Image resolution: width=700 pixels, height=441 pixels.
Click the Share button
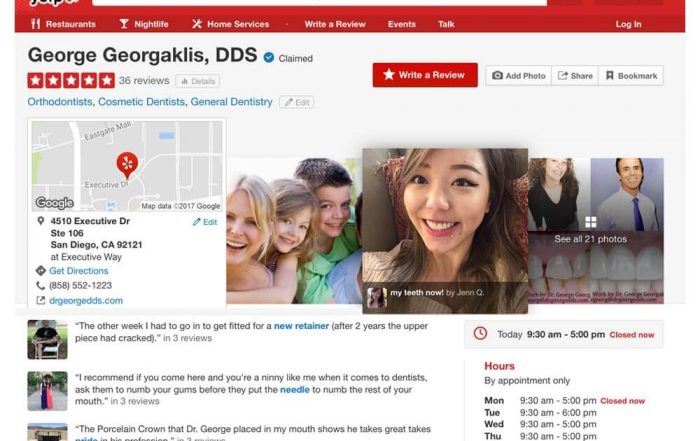575,76
